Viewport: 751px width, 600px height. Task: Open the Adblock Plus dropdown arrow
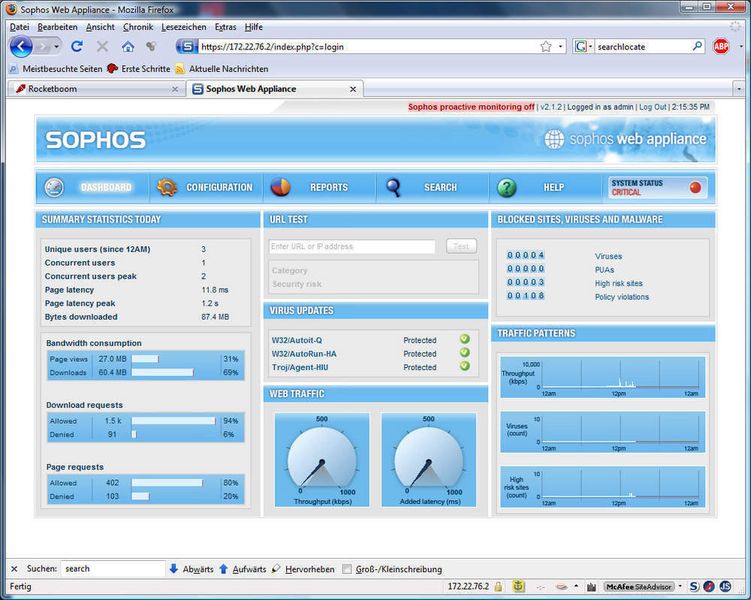pos(741,46)
